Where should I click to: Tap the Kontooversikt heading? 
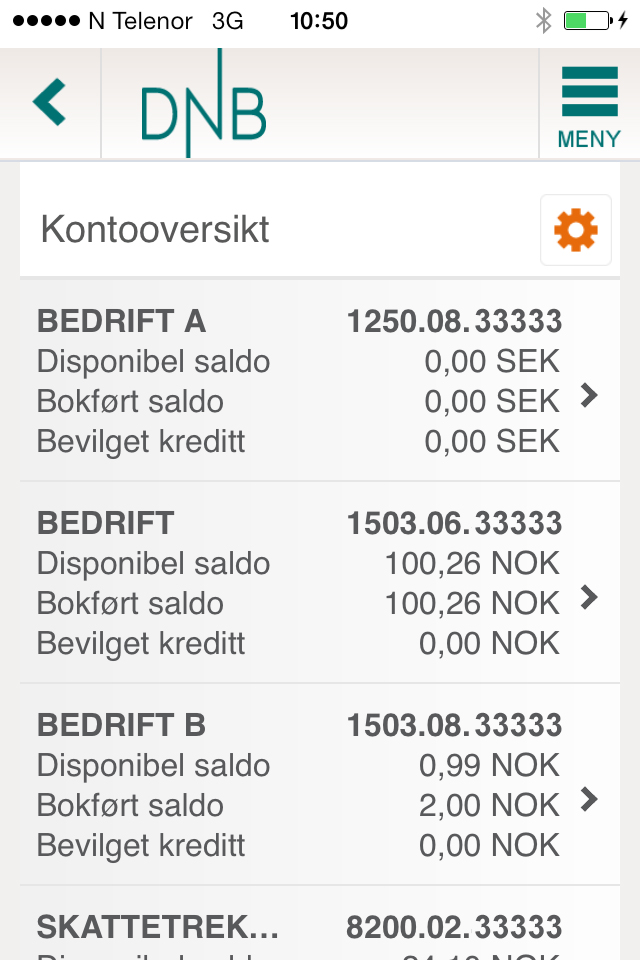155,230
